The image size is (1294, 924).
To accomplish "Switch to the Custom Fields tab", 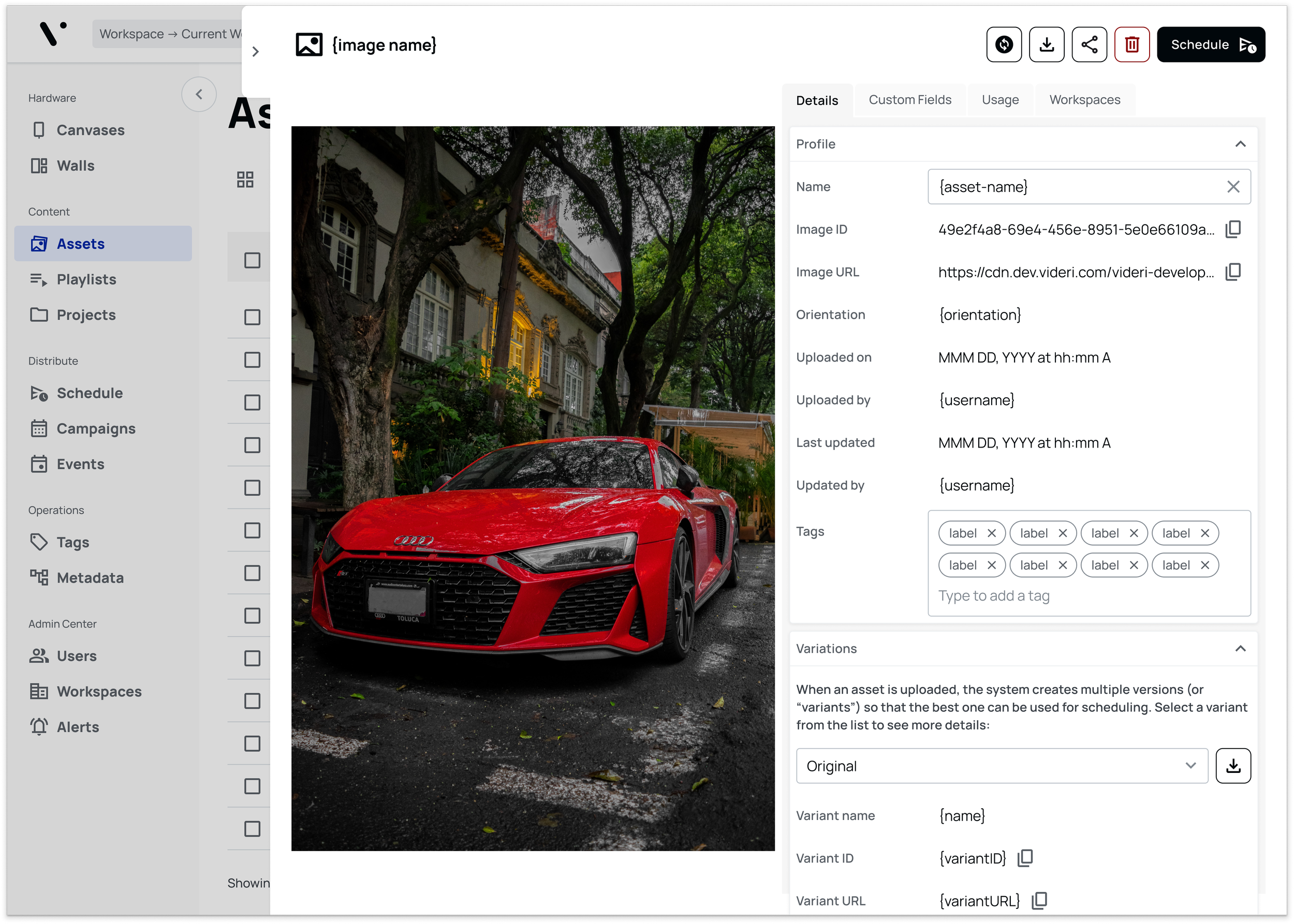I will coord(910,99).
